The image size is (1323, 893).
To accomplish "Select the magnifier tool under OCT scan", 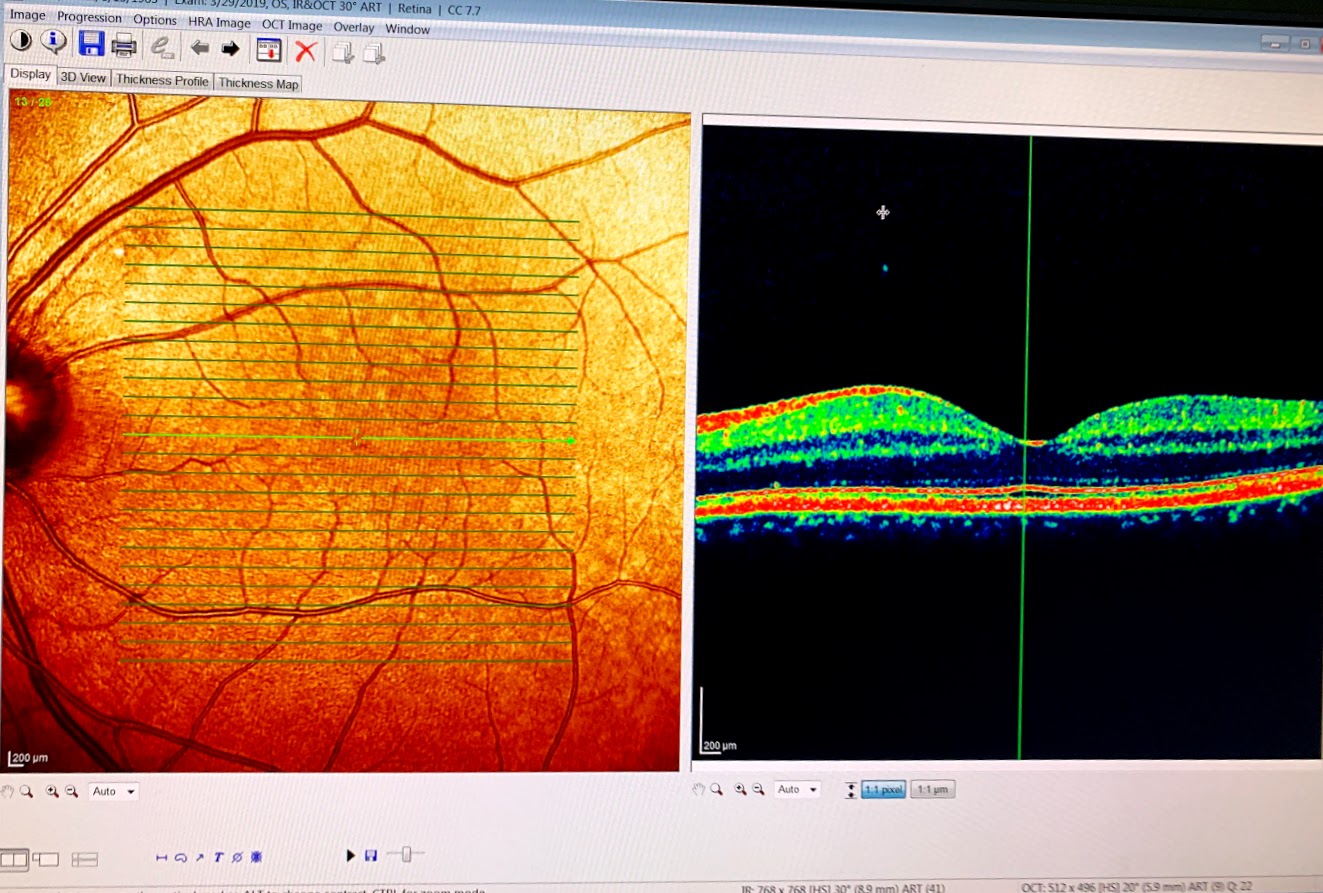I will 717,789.
